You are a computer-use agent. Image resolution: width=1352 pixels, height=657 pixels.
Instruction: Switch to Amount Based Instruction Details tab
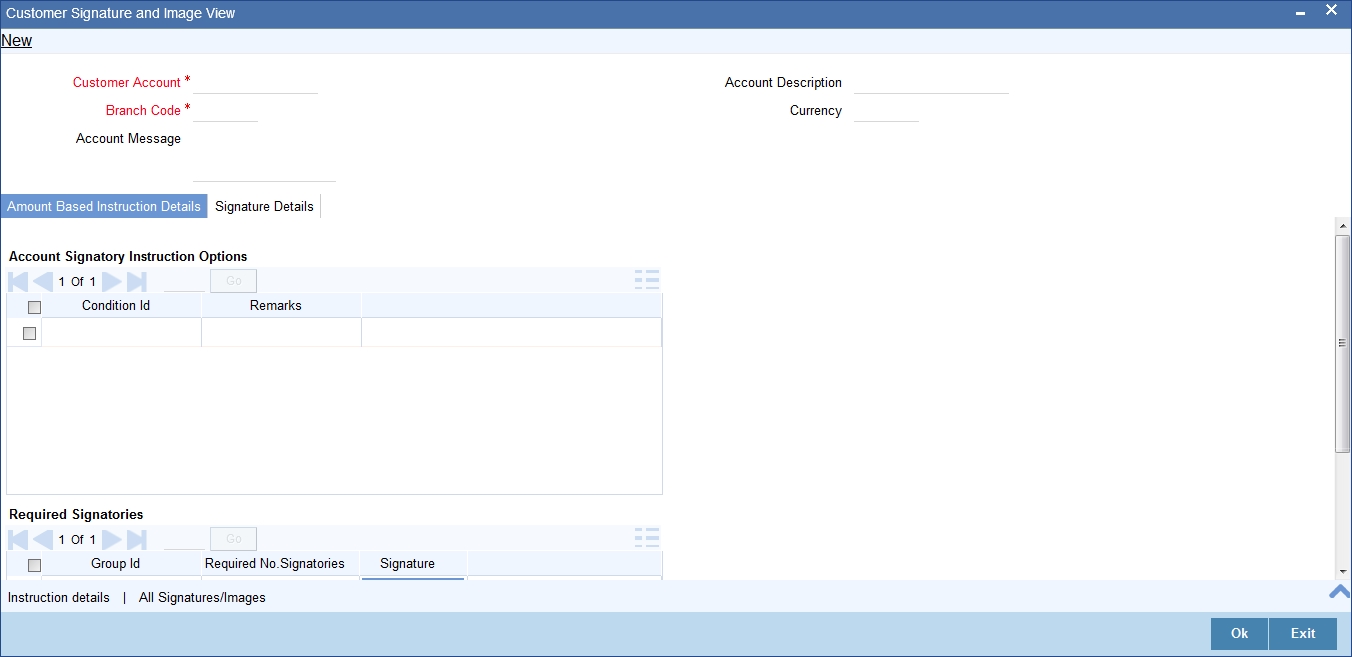(104, 206)
